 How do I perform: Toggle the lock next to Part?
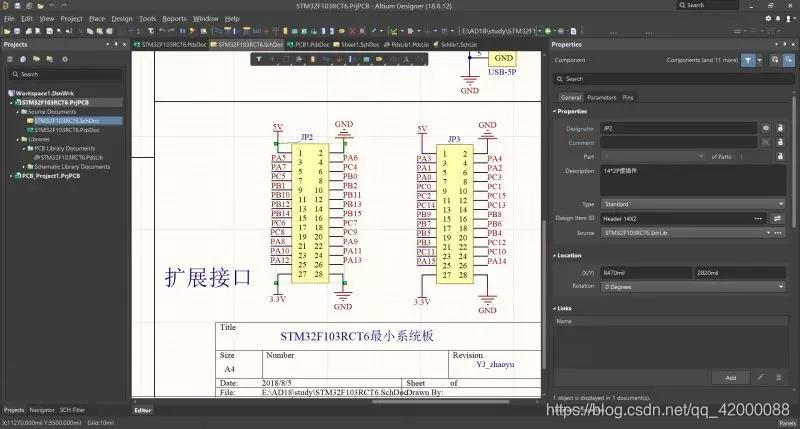780,157
